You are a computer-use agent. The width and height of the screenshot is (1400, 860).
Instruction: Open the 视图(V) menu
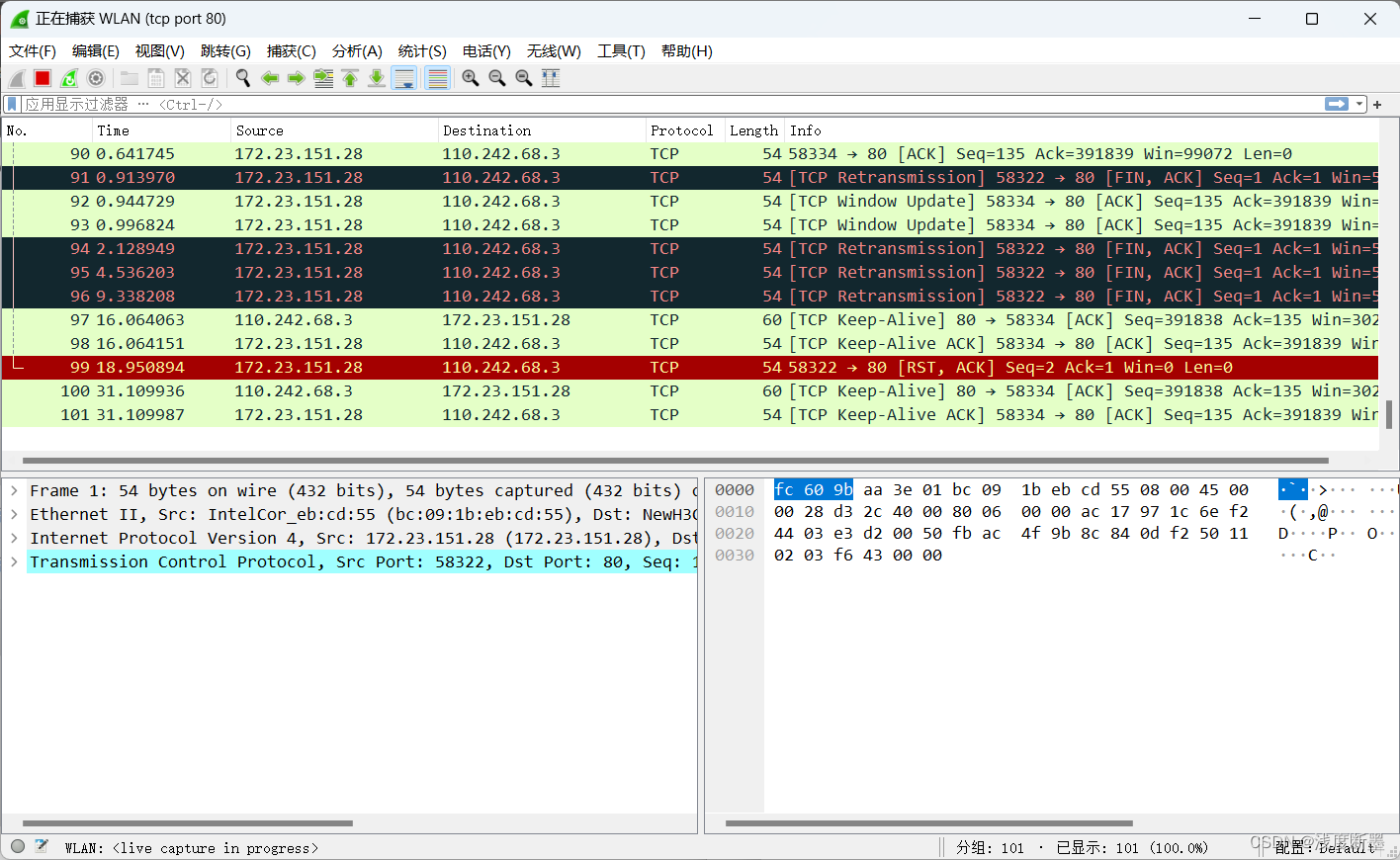160,51
